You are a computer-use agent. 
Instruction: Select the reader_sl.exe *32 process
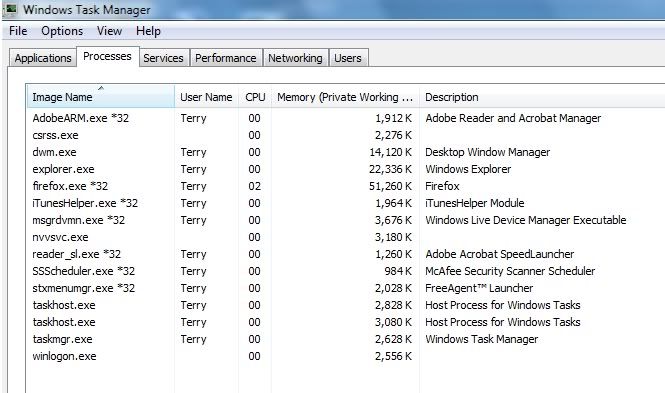(76, 254)
